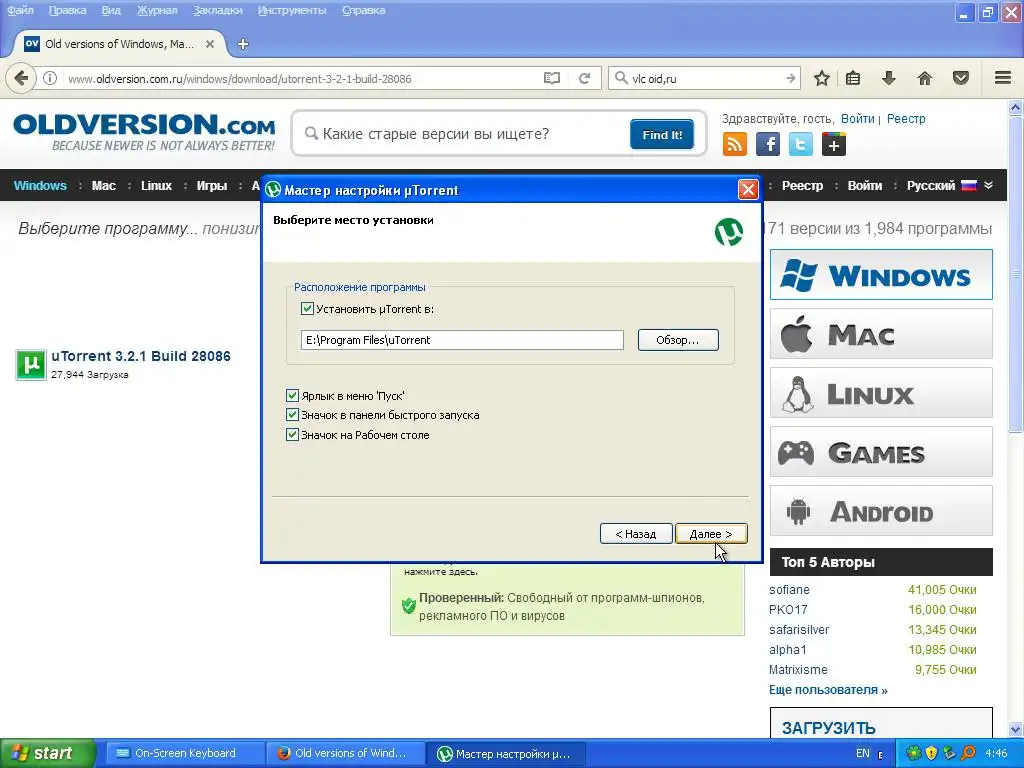Select the Windows item in site navigation bar
The width and height of the screenshot is (1024, 768).
tap(40, 185)
